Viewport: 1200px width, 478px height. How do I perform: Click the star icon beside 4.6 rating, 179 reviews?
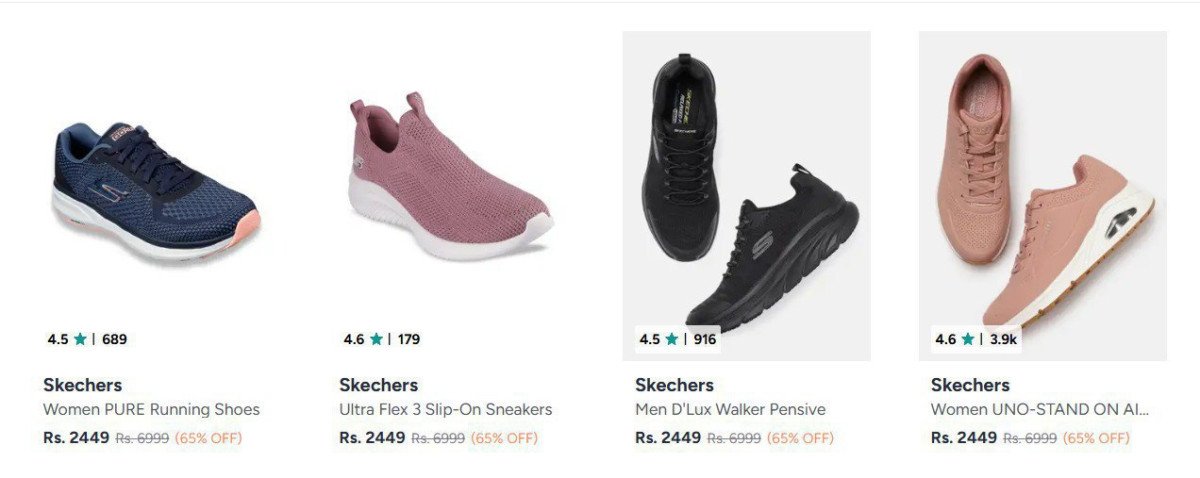click(x=376, y=339)
